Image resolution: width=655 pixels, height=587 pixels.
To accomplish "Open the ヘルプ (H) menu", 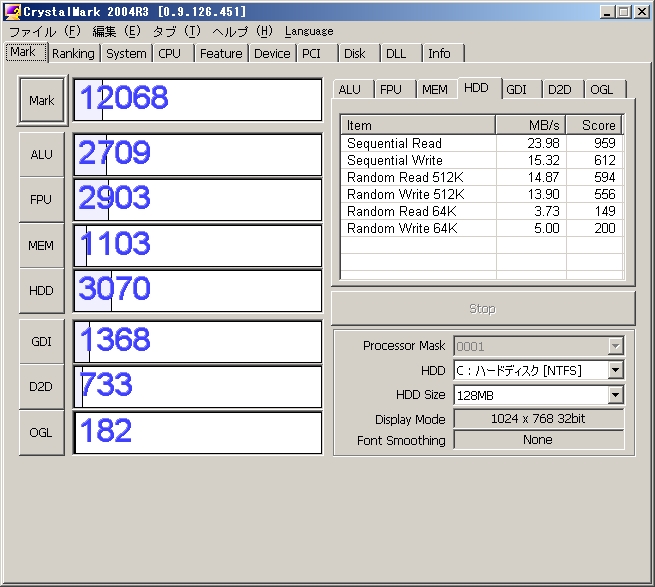I will tap(242, 31).
